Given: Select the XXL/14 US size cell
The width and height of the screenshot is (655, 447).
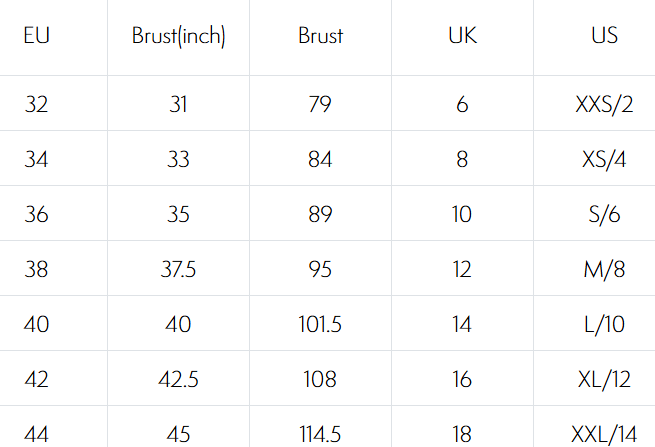Looking at the screenshot, I should pyautogui.click(x=604, y=434).
